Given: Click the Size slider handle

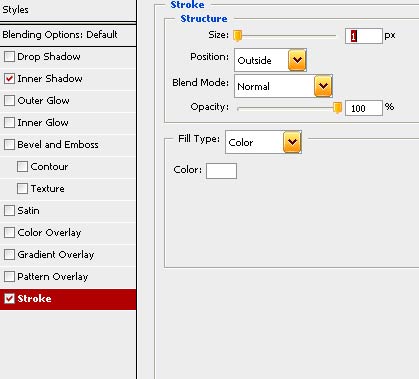Looking at the screenshot, I should tap(237, 36).
